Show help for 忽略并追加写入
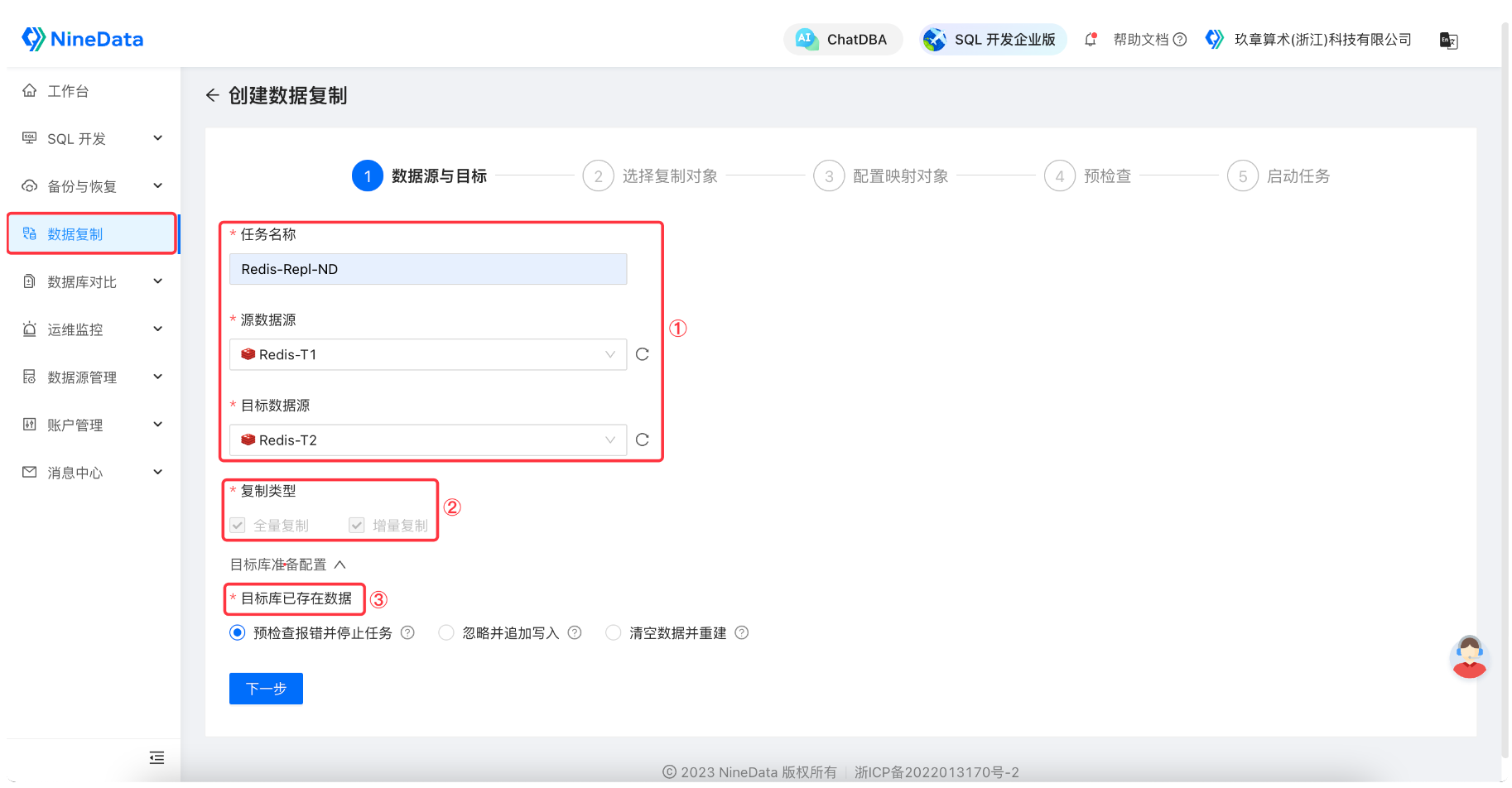This screenshot has height=788, width=1512. (575, 632)
